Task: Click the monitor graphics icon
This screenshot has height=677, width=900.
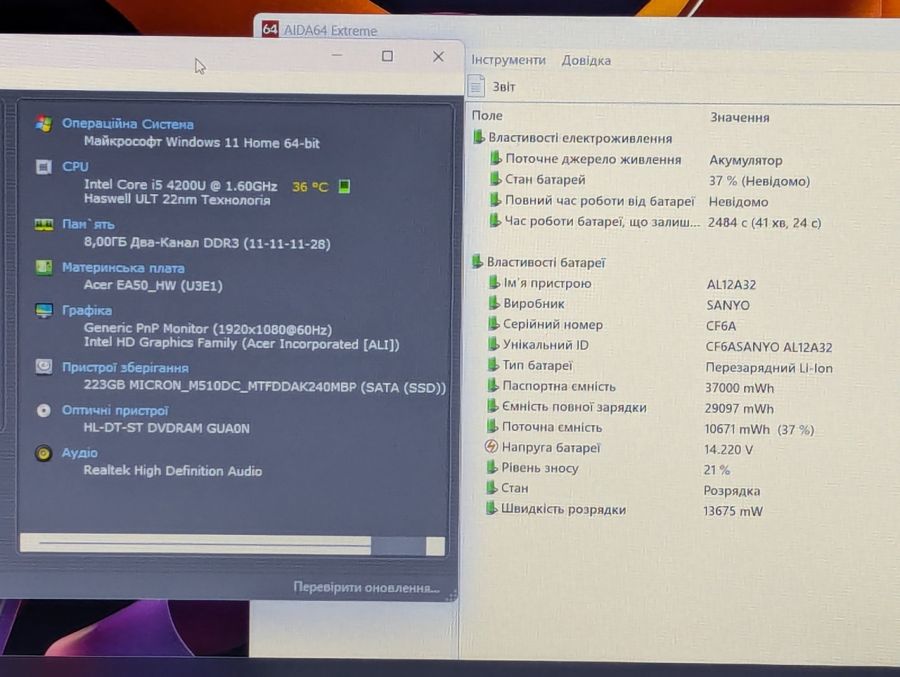Action: [44, 311]
